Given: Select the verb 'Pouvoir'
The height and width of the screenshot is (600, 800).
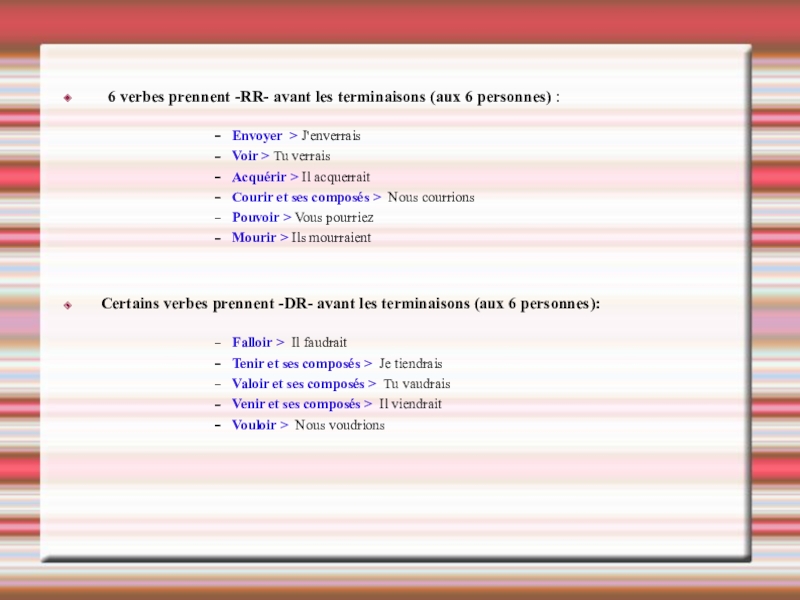Looking at the screenshot, I should pos(256,217).
